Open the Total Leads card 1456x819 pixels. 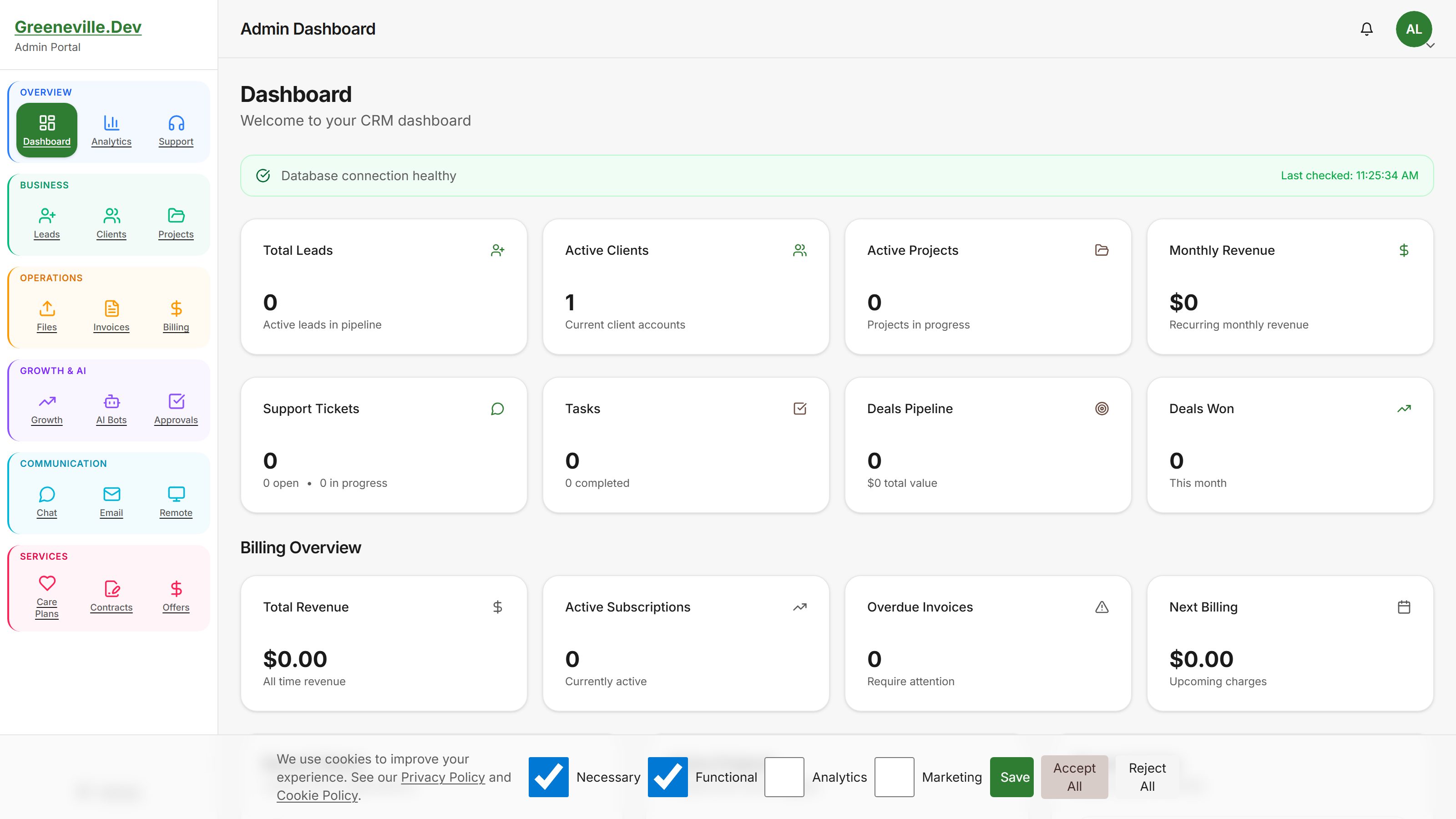pyautogui.click(x=384, y=287)
